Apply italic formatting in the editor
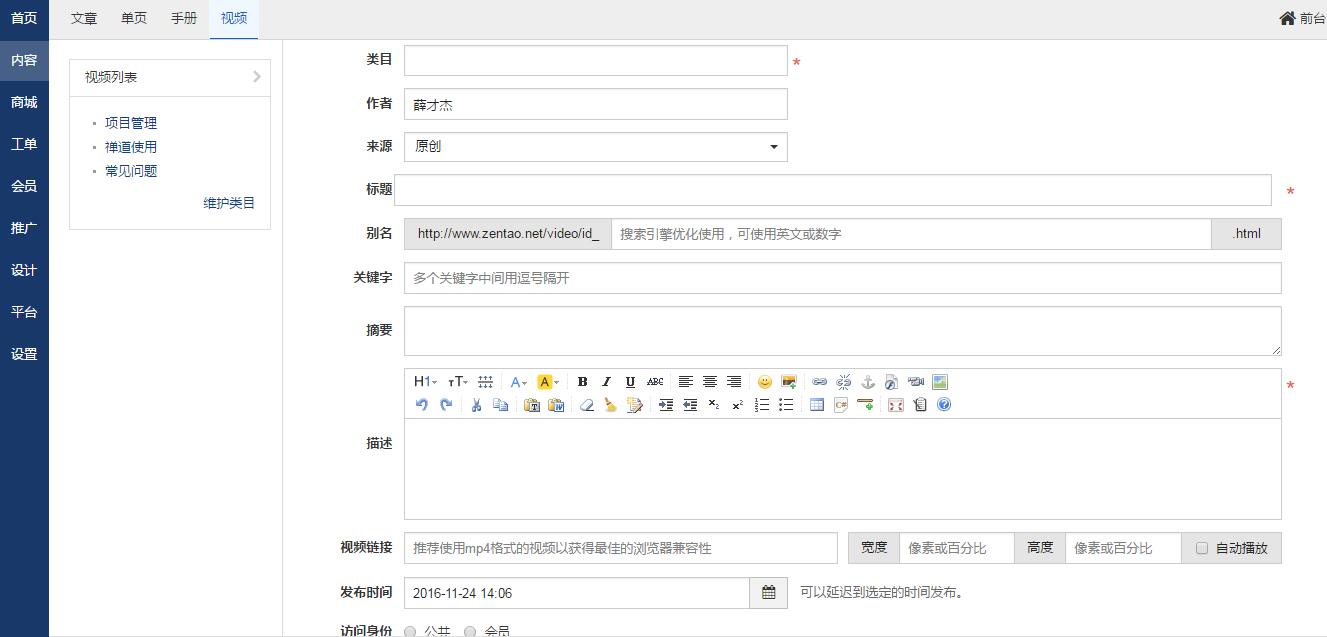The image size is (1327, 637). [606, 382]
